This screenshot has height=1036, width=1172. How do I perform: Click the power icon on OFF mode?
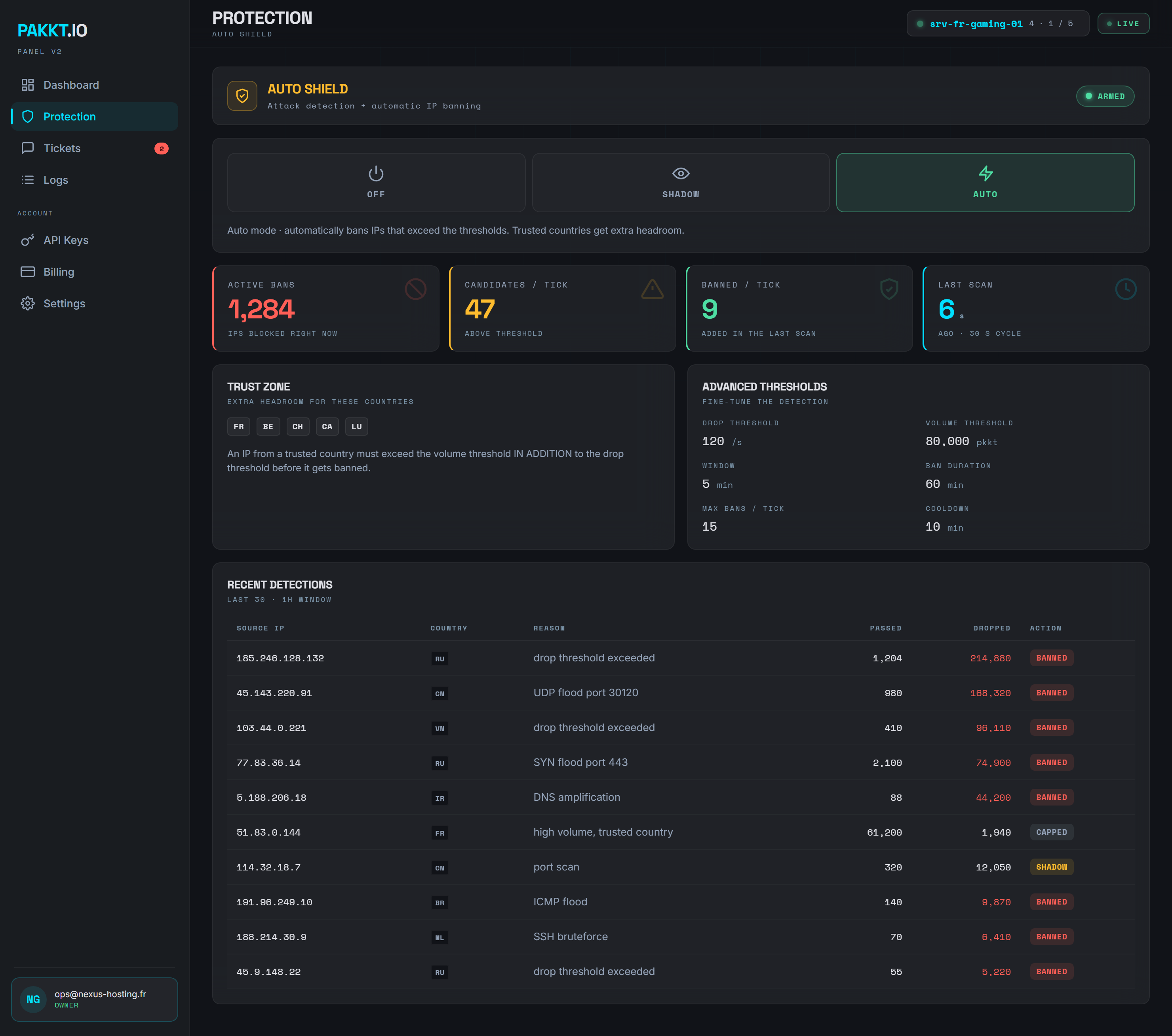tap(376, 173)
